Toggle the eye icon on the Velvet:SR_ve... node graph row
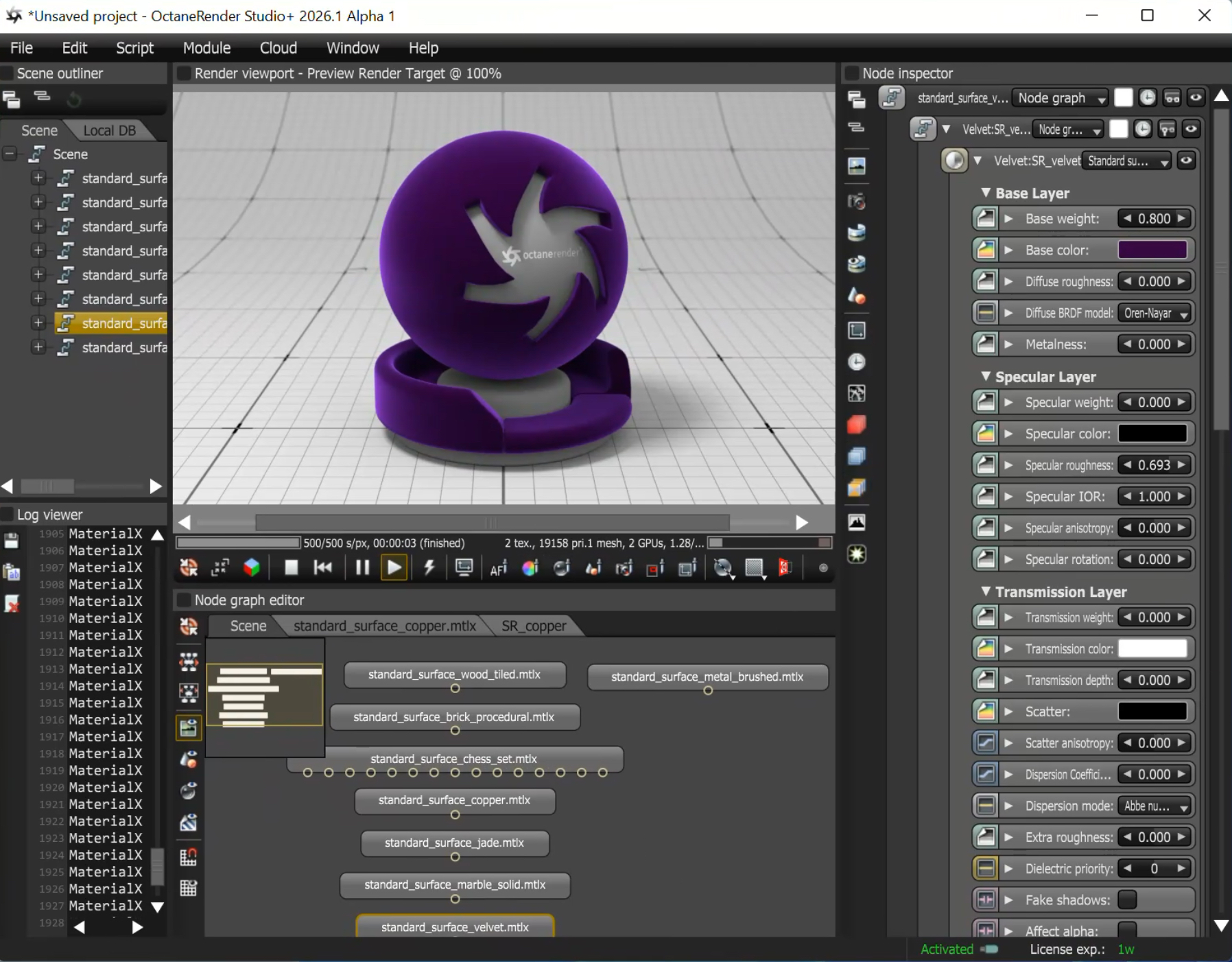The height and width of the screenshot is (962, 1232). click(x=1191, y=129)
